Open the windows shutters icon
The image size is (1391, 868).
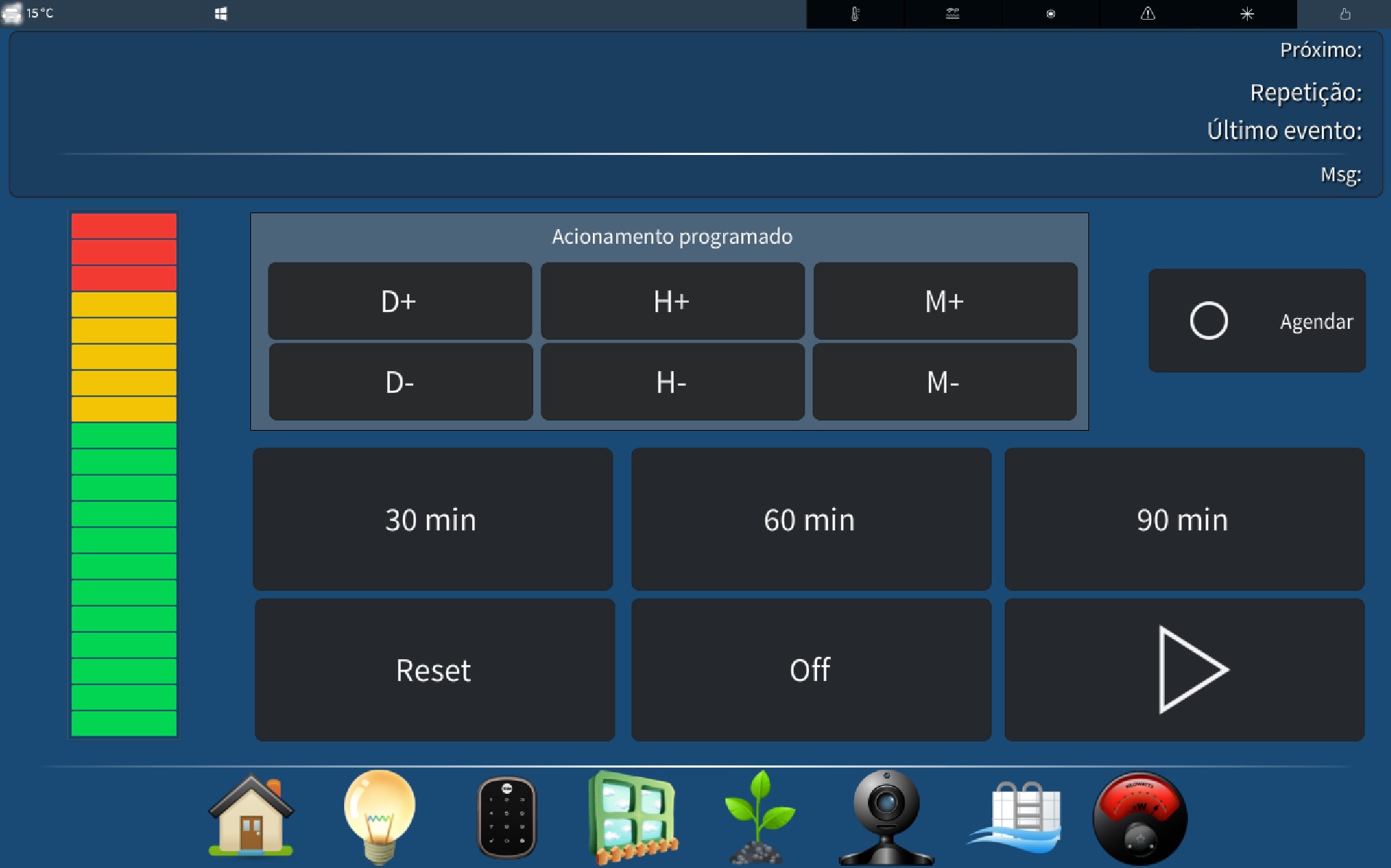pyautogui.click(x=632, y=816)
